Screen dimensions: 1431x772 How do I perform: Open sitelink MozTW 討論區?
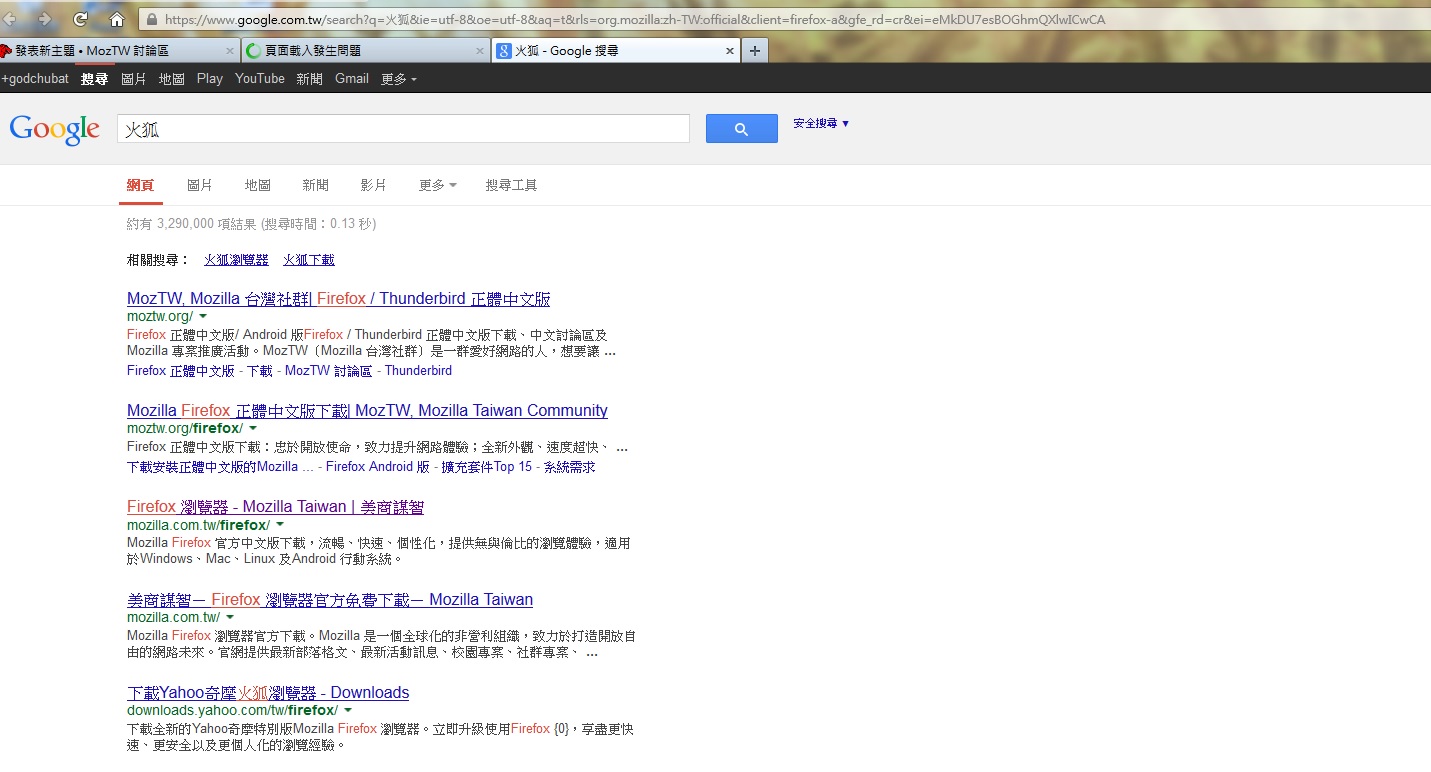point(328,371)
